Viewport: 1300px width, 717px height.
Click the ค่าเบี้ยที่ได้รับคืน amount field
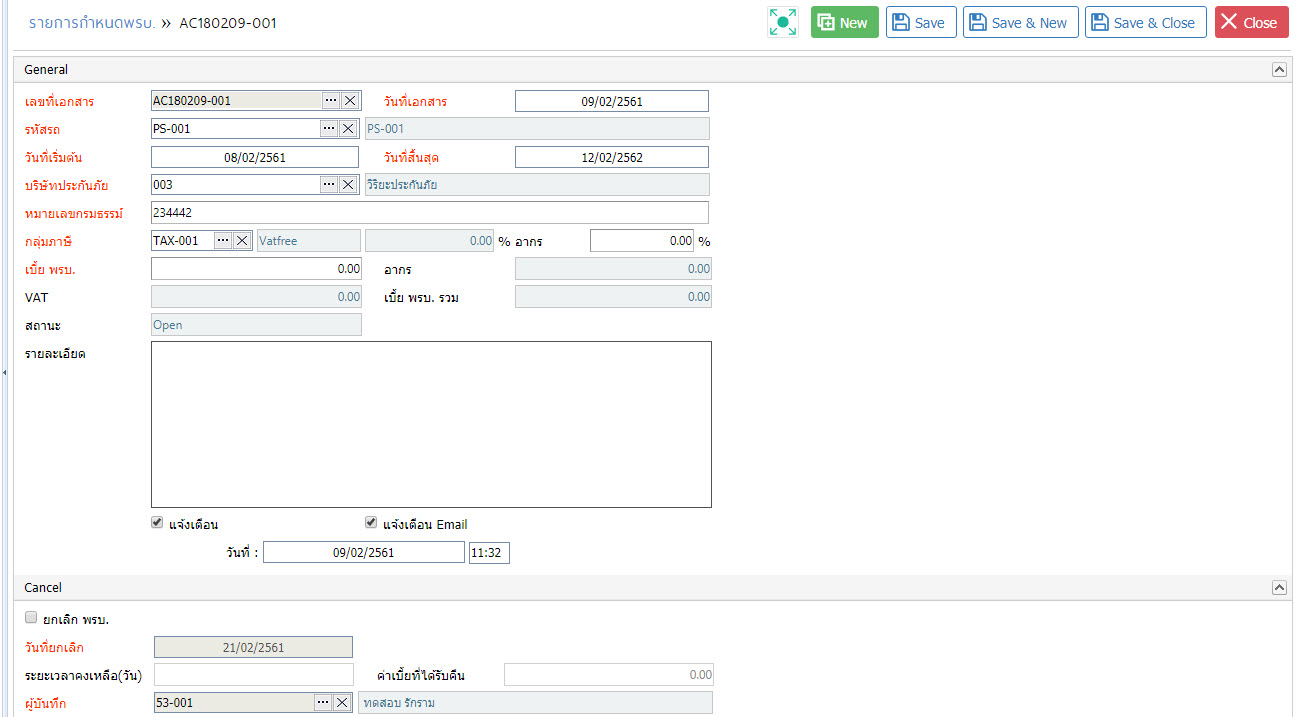tap(609, 674)
